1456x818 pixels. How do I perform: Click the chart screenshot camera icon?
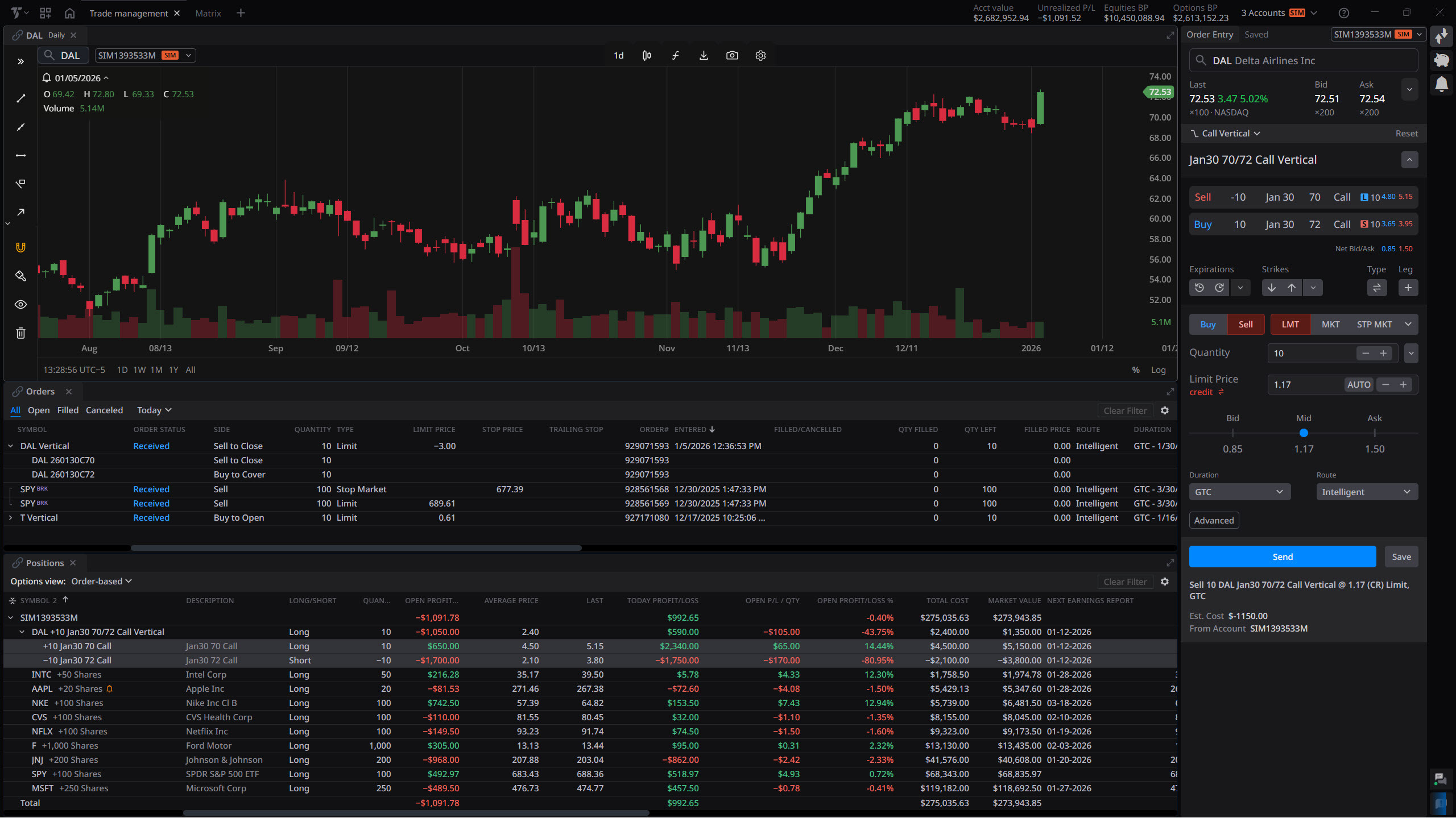[732, 56]
